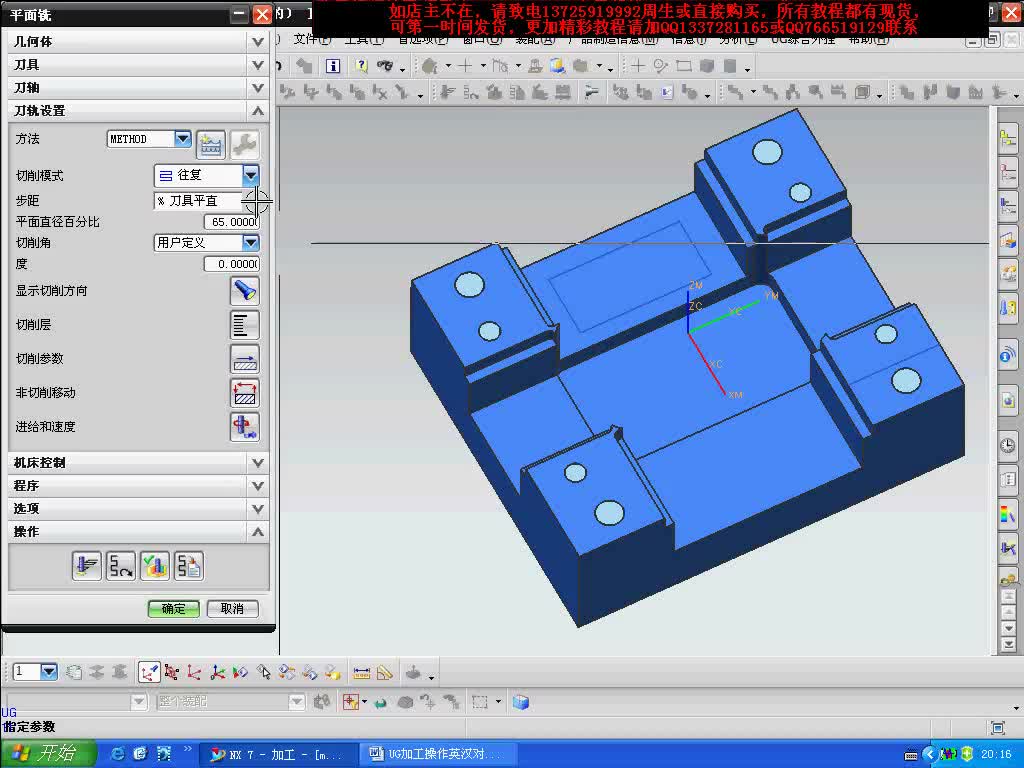Confirm the dialog with 确定
This screenshot has width=1024, height=768.
173,609
